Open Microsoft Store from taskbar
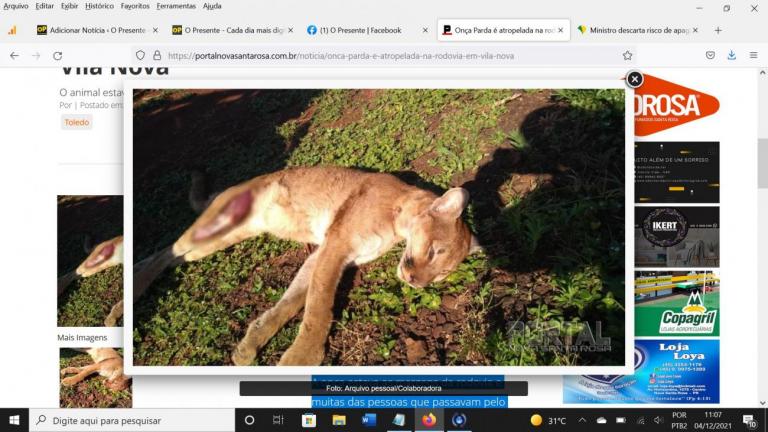Viewport: 768px width, 432px height. (309, 420)
